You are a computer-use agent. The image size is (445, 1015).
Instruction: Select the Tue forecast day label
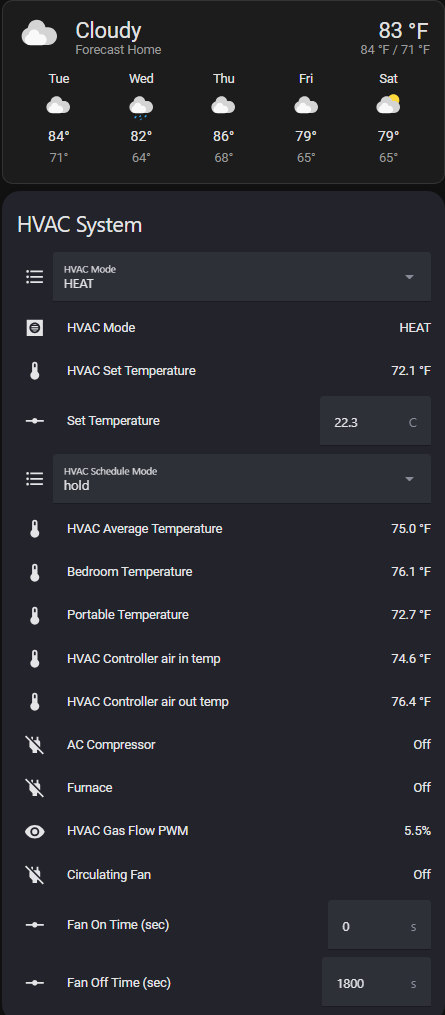[58, 79]
